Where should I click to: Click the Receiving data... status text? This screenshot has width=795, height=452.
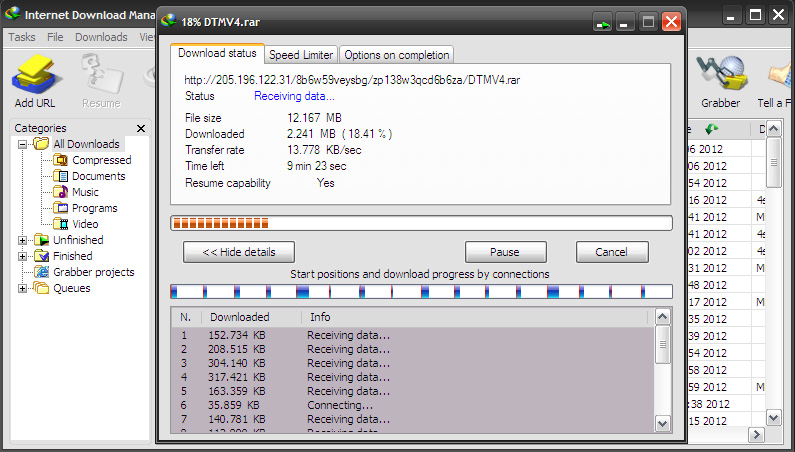(294, 96)
